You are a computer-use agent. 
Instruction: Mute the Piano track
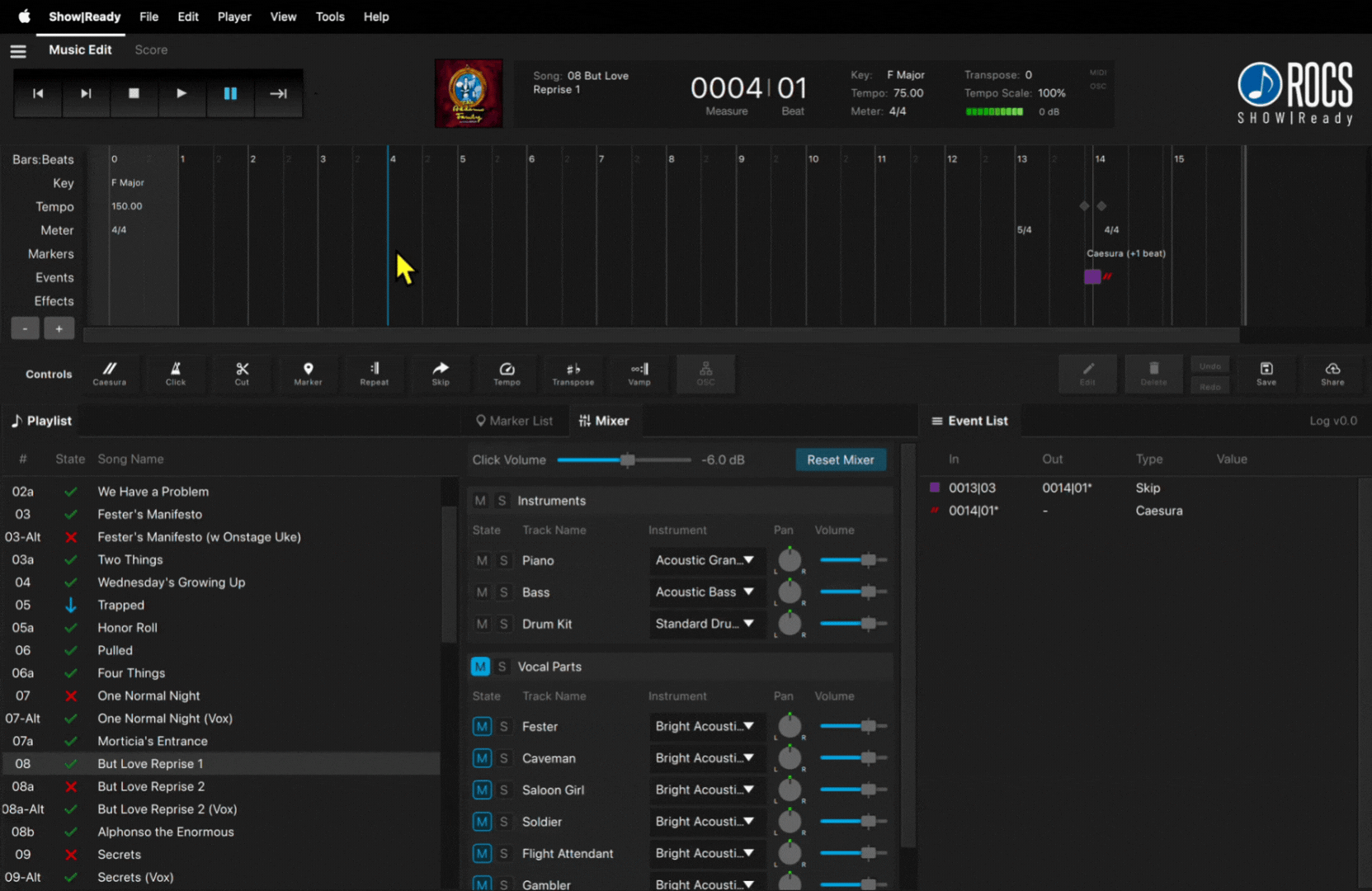pos(482,561)
